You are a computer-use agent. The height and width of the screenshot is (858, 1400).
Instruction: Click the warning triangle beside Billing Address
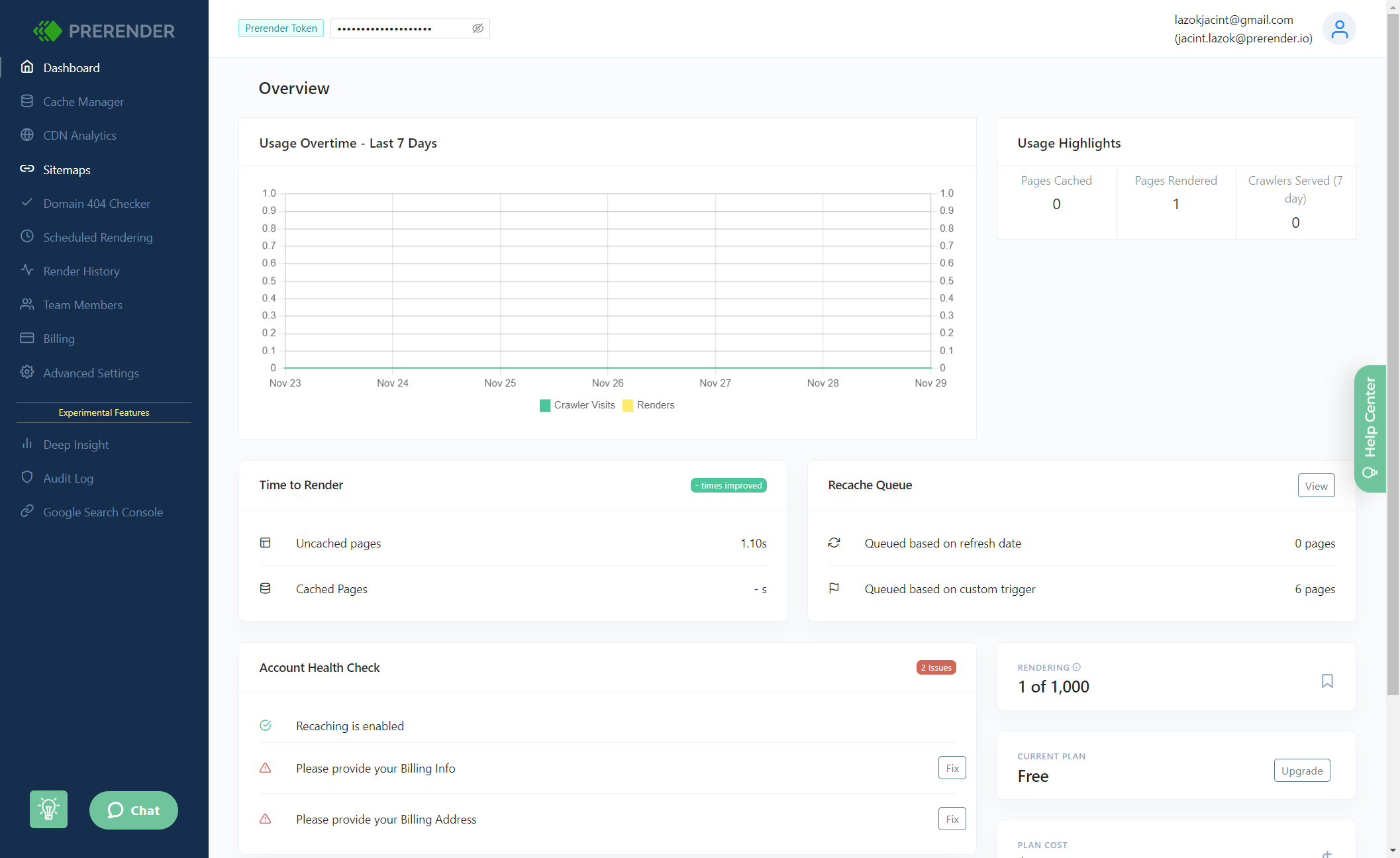(x=266, y=819)
